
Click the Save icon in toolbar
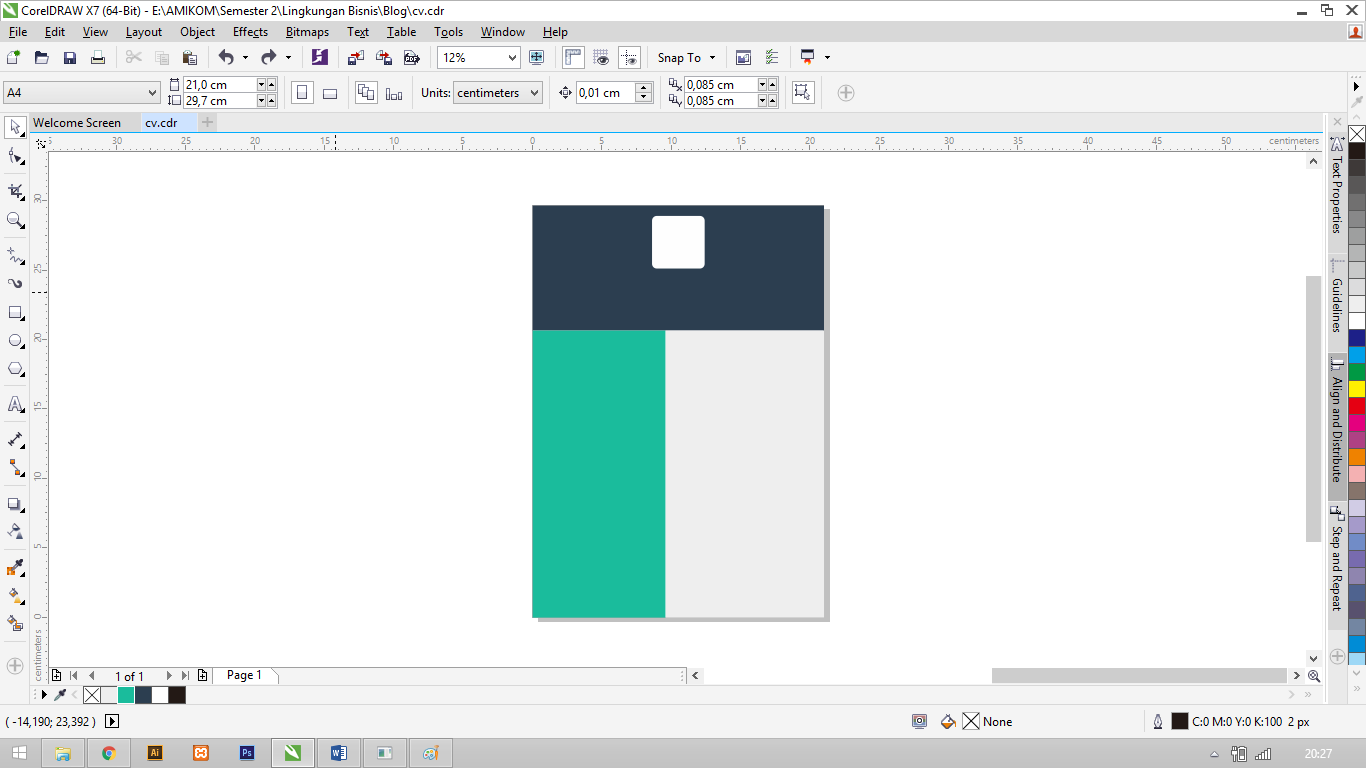point(70,58)
